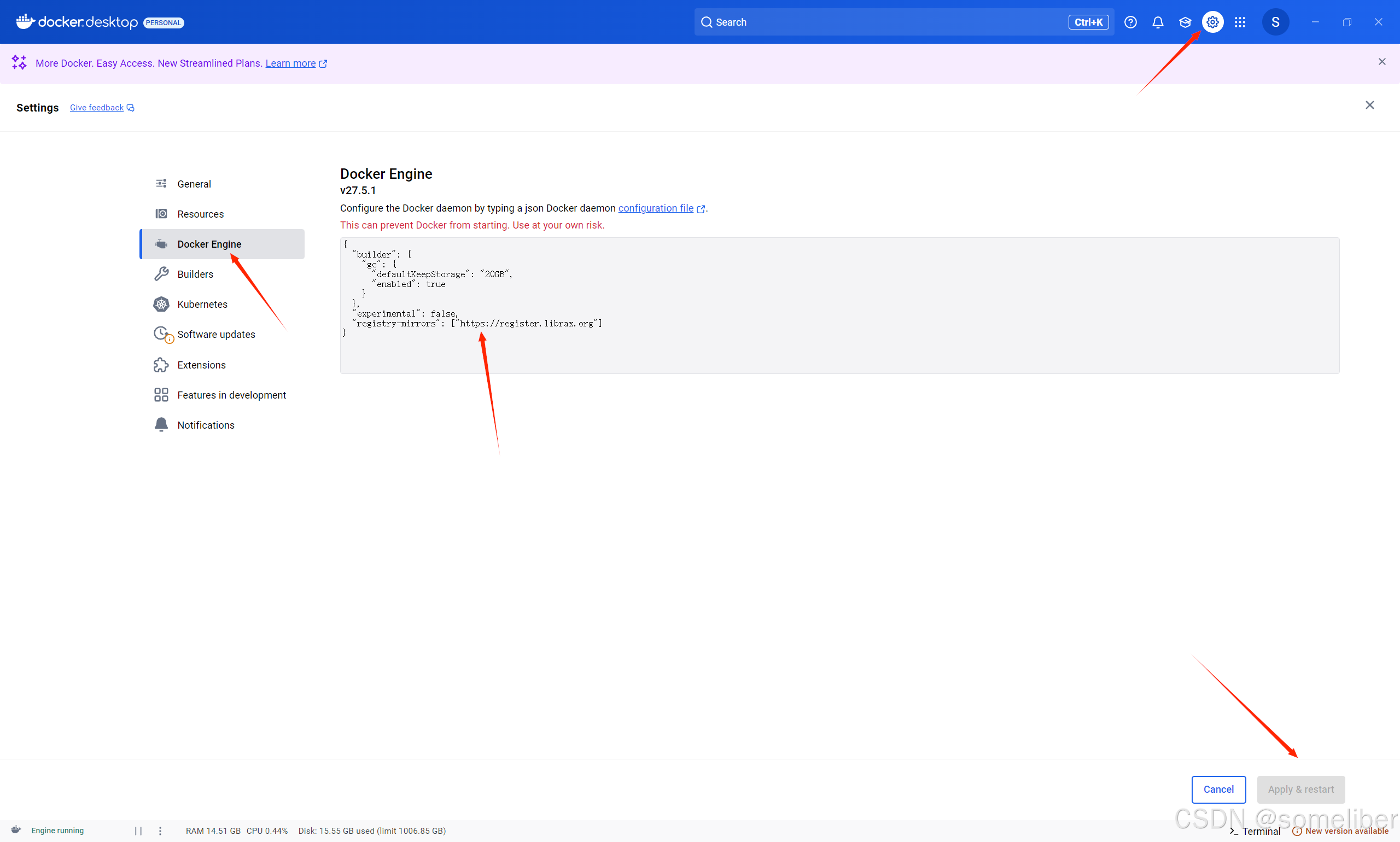Click the General sliders icon
Viewport: 1400px width, 842px height.
(161, 183)
